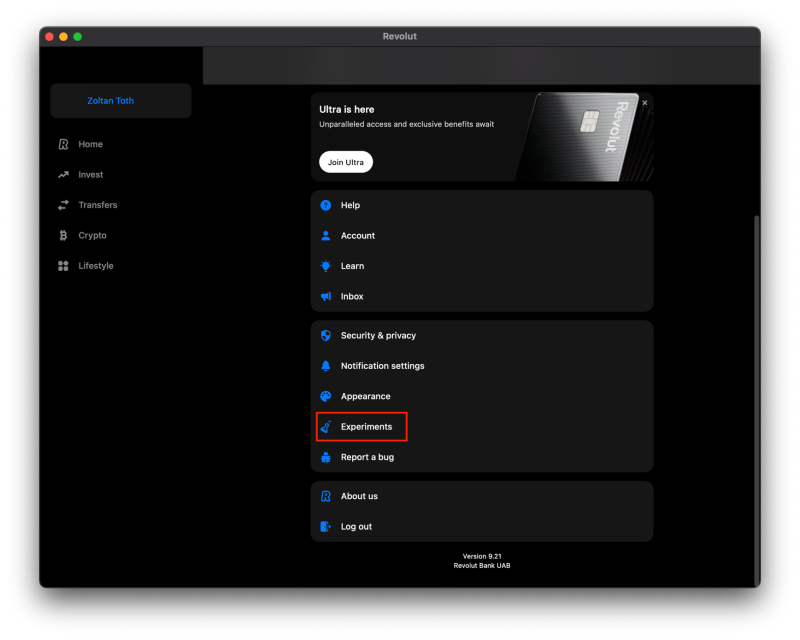
Task: Click the vertical scrollbar on the right
Action: (757, 401)
